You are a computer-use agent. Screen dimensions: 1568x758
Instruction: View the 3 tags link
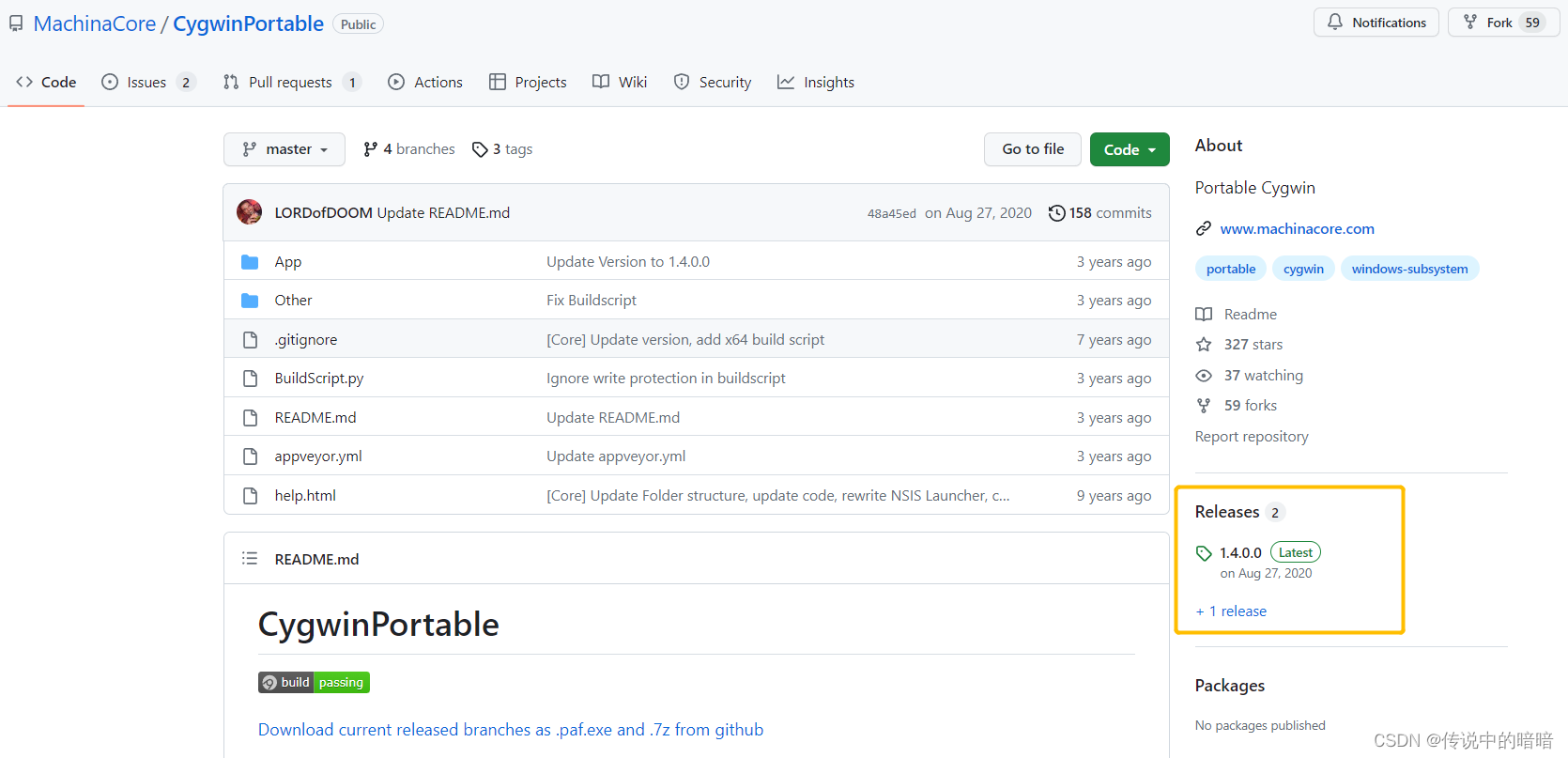[x=502, y=149]
